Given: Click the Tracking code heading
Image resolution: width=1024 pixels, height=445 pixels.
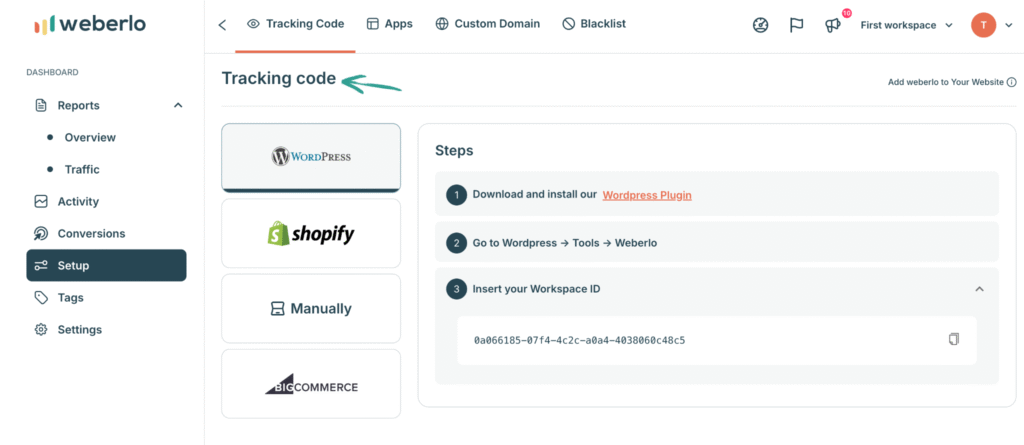Looking at the screenshot, I should point(279,78).
